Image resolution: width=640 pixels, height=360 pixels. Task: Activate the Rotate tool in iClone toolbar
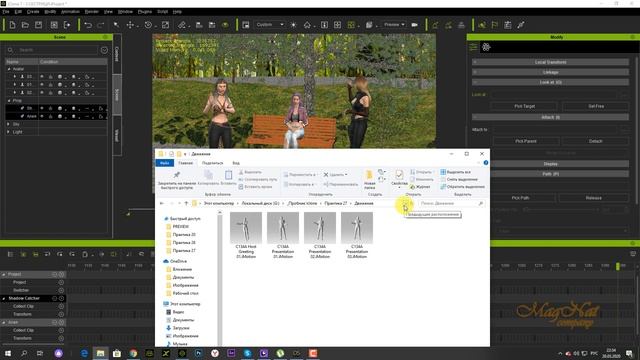(148, 25)
